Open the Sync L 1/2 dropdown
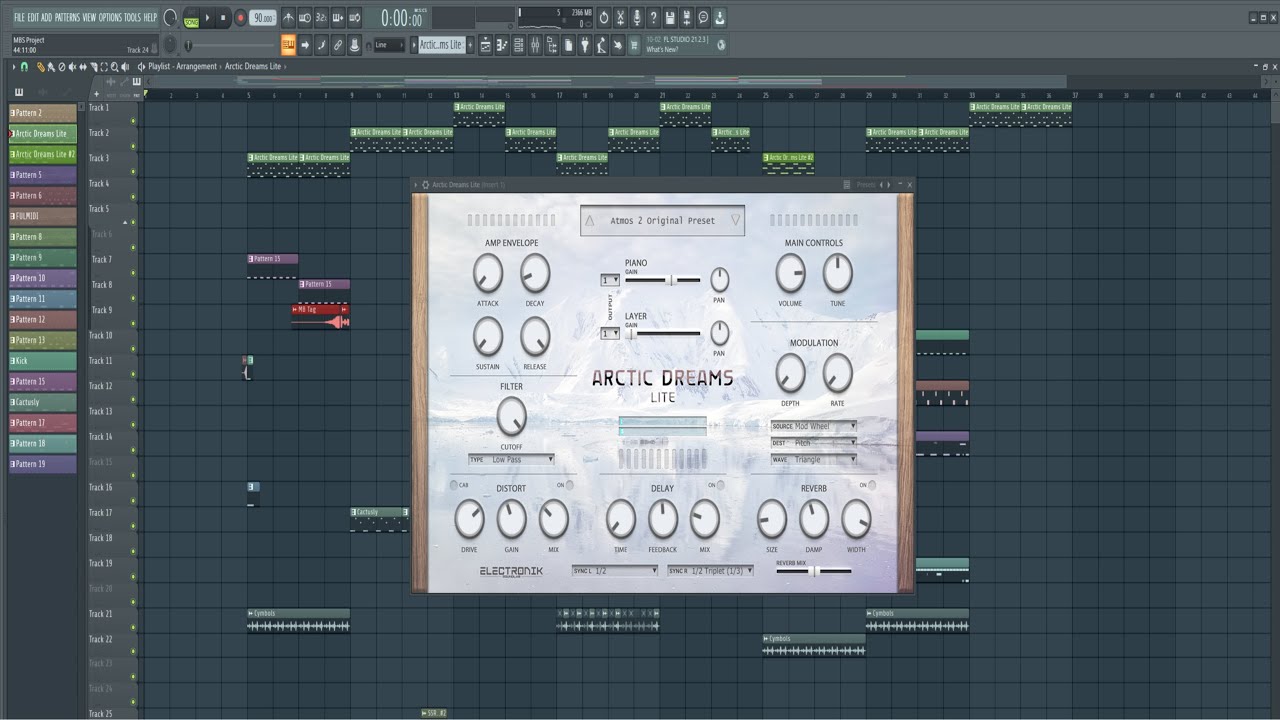This screenshot has height=720, width=1280. tap(615, 570)
